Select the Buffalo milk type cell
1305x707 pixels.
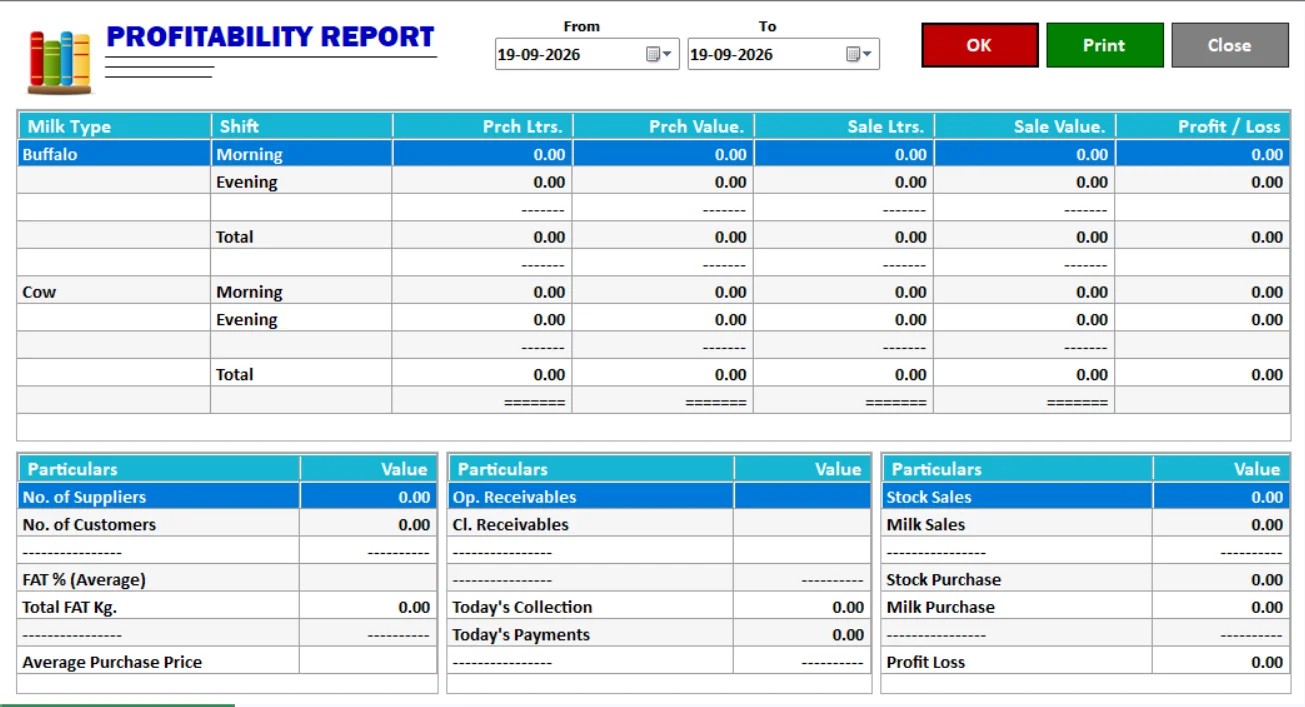tap(115, 154)
